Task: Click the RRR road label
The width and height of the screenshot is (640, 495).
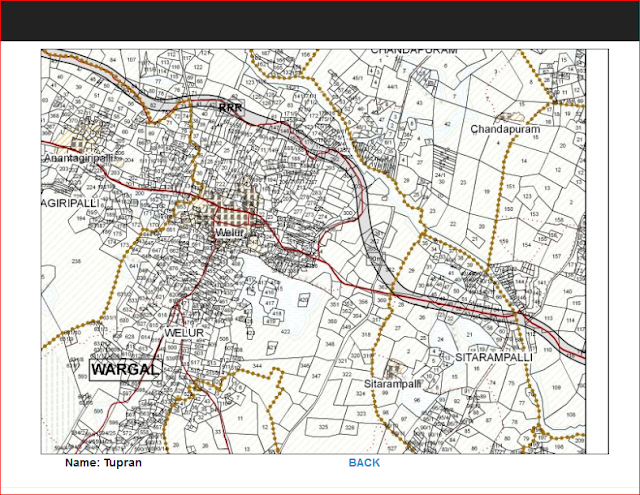Action: (x=230, y=108)
